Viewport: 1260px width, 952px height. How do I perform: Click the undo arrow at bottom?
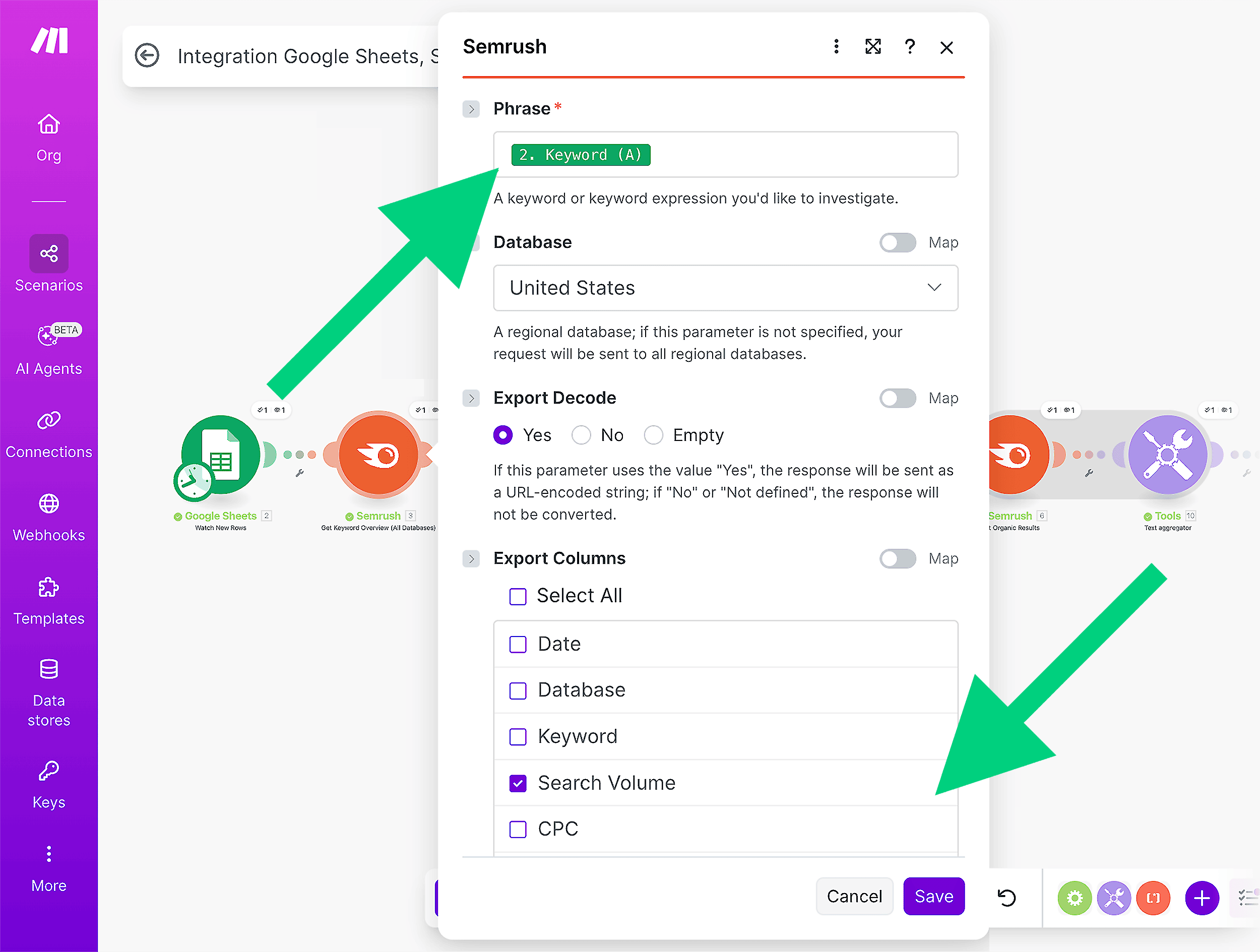1007,897
